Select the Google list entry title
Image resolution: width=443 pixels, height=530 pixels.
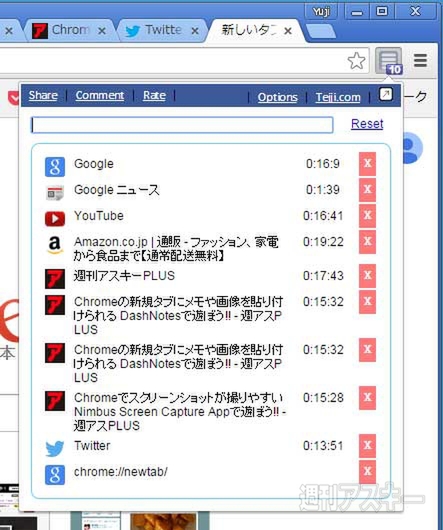click(94, 164)
